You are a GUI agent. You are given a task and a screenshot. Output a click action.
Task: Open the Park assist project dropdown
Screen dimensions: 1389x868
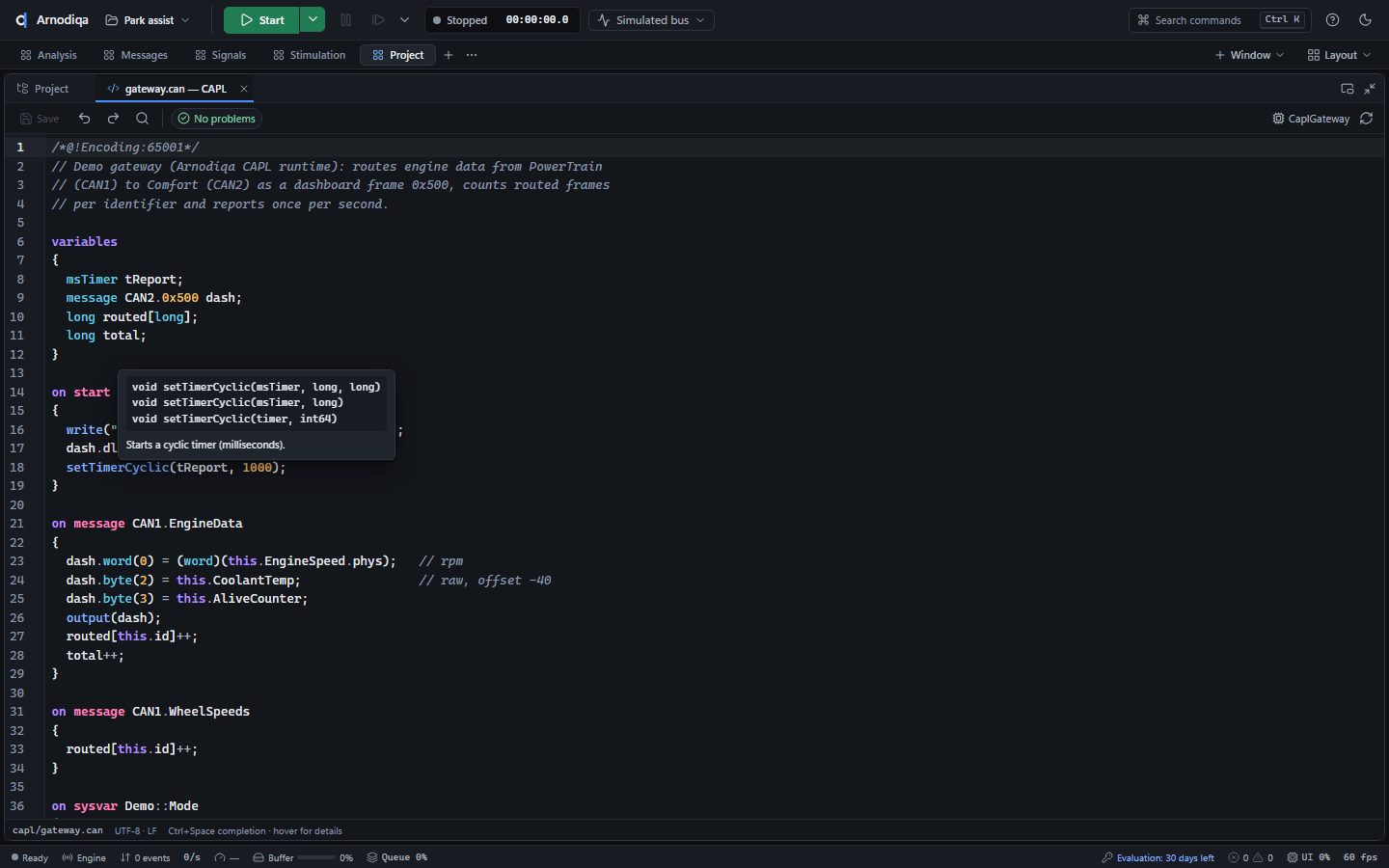click(148, 20)
